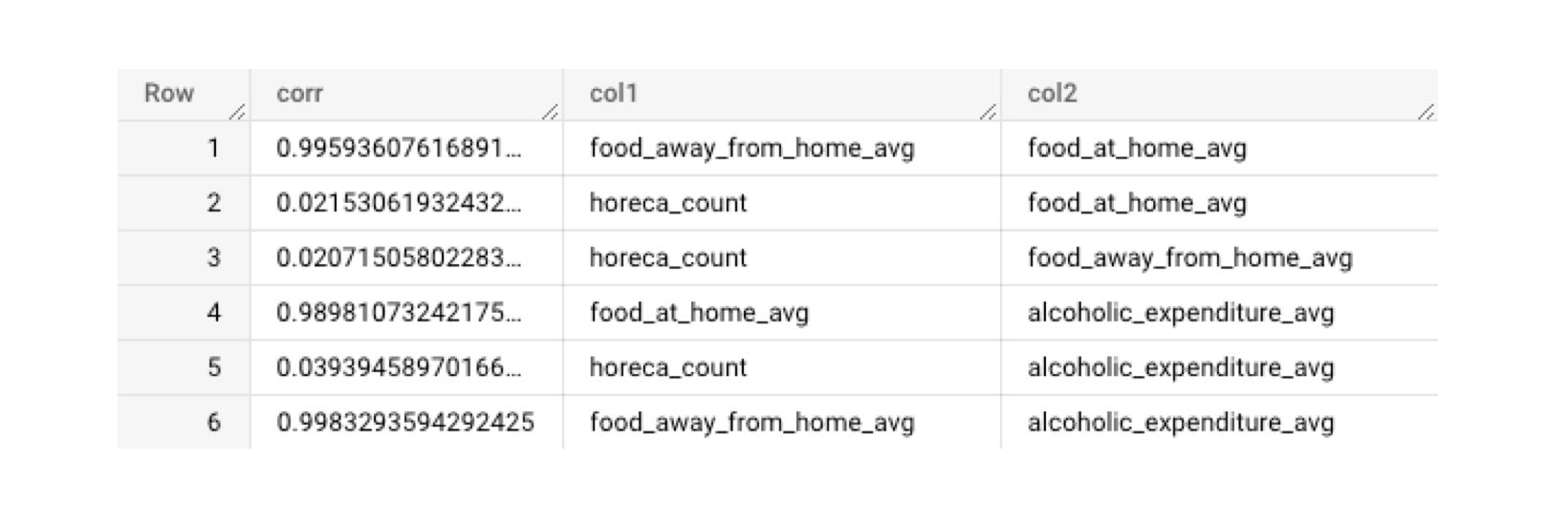Screen dimensions: 1568x509
Task: Select the 0.98981073242175 correlation cell
Action: [x=399, y=313]
